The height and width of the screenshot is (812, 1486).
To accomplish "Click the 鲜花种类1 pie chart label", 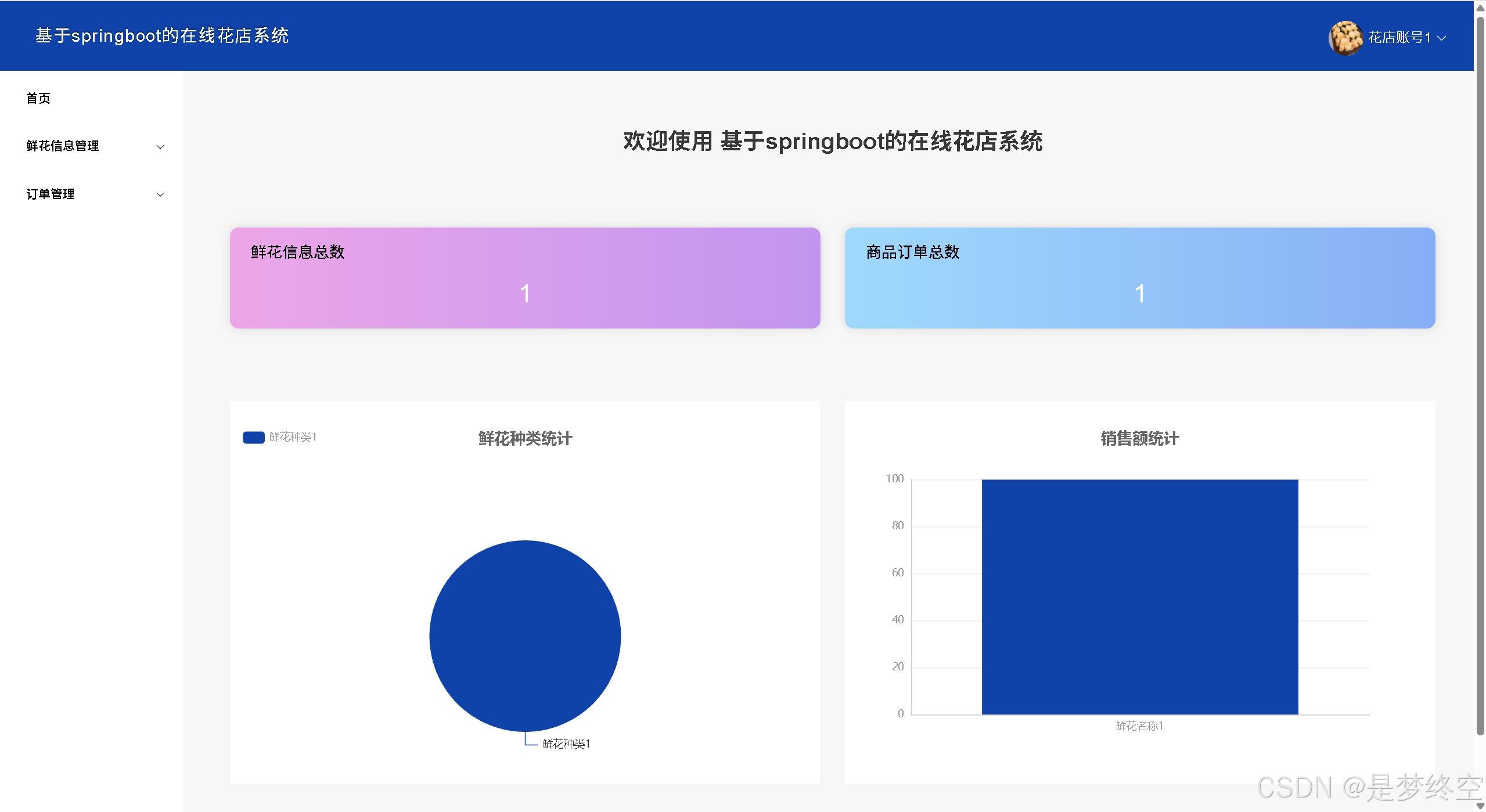I will pos(565,744).
